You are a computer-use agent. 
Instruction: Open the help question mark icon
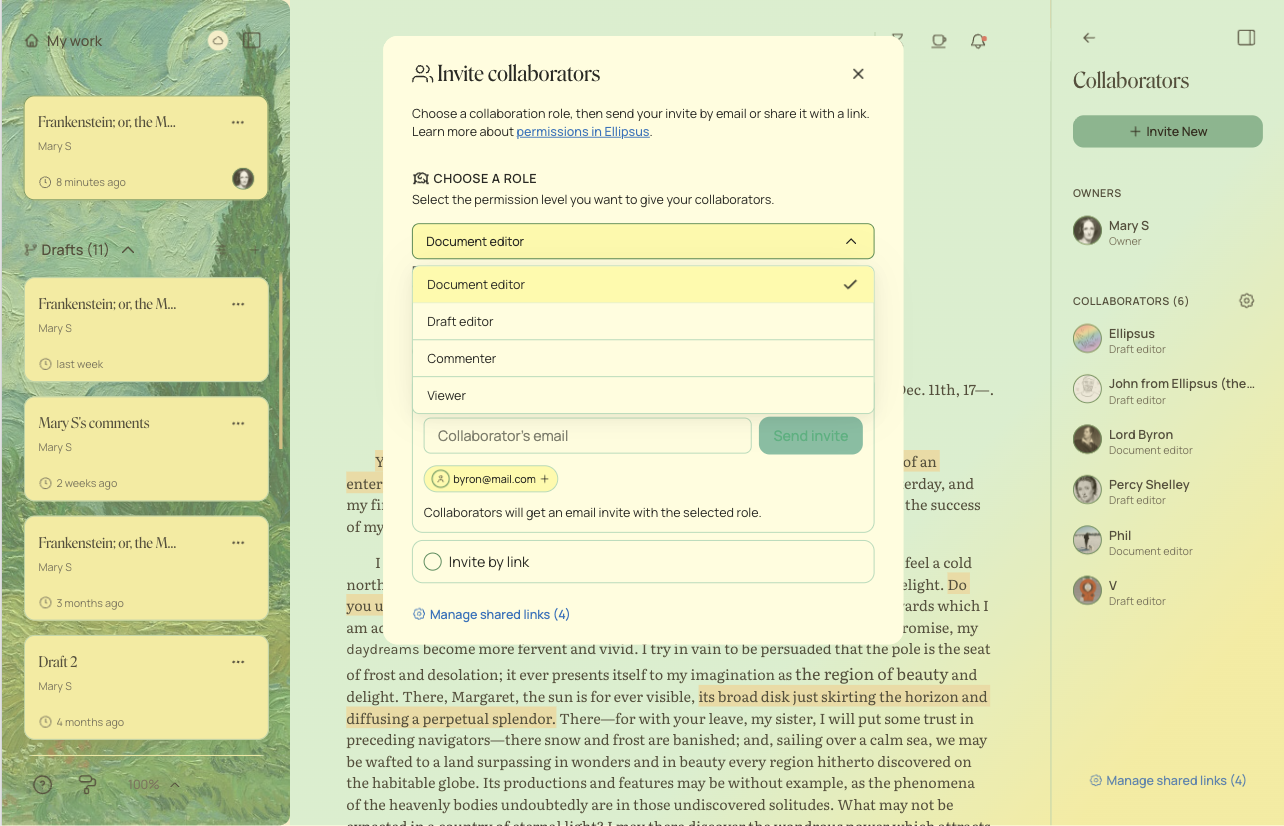42,784
